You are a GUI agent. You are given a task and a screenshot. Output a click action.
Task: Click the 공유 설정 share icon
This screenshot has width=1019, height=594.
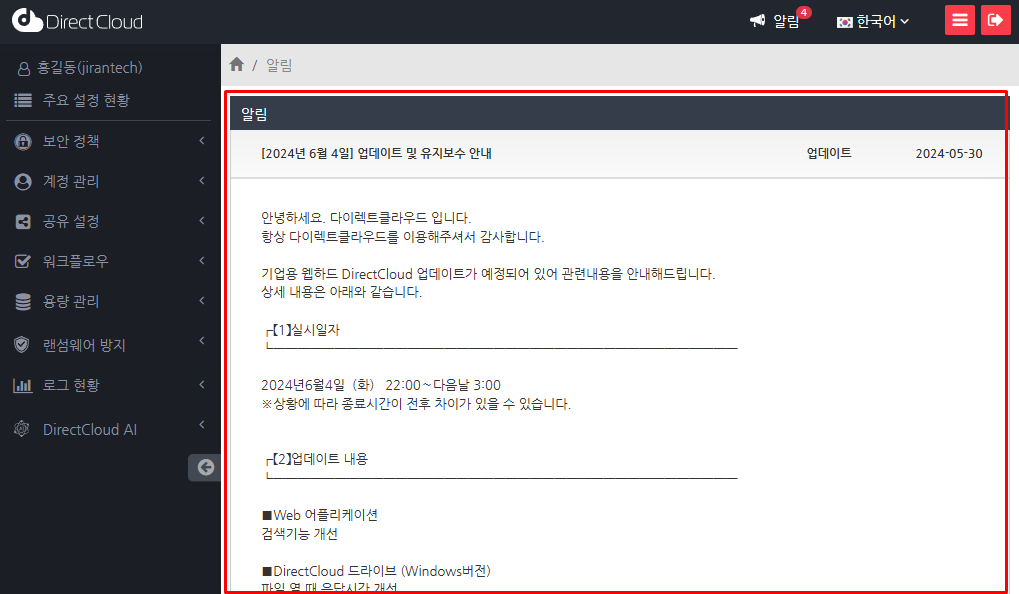23,222
